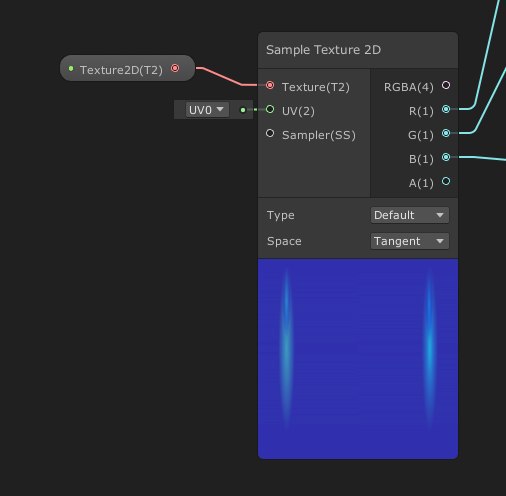Click the G(1) output port

[446, 133]
